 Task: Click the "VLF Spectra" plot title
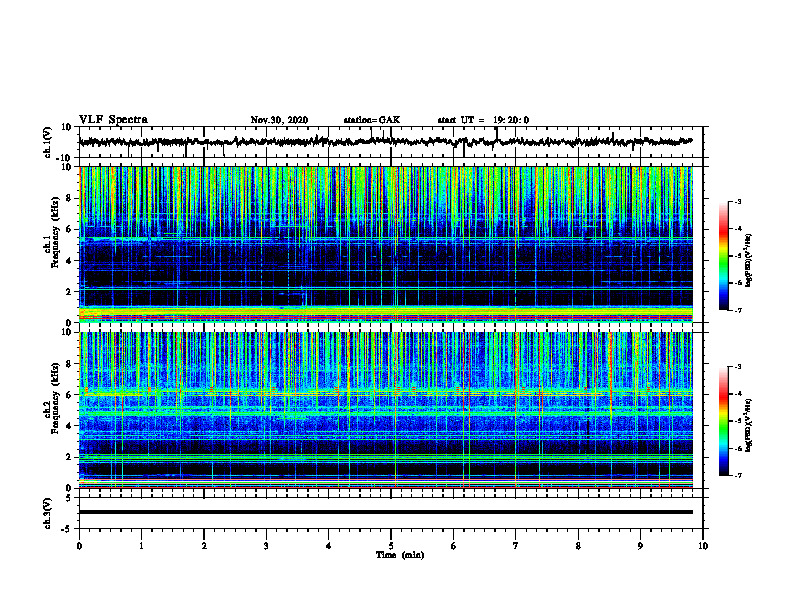(x=113, y=120)
